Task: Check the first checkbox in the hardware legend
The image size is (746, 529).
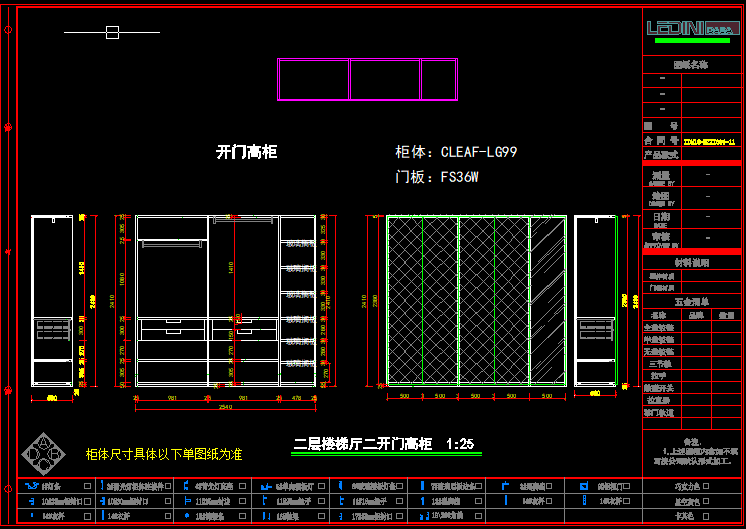Action: click(87, 486)
